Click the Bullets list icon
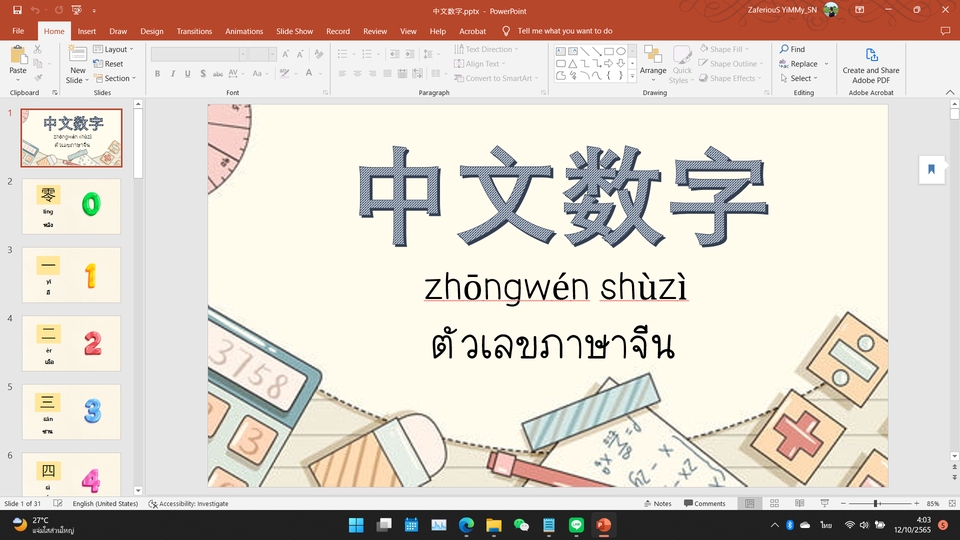The image size is (960, 540). tap(345, 54)
